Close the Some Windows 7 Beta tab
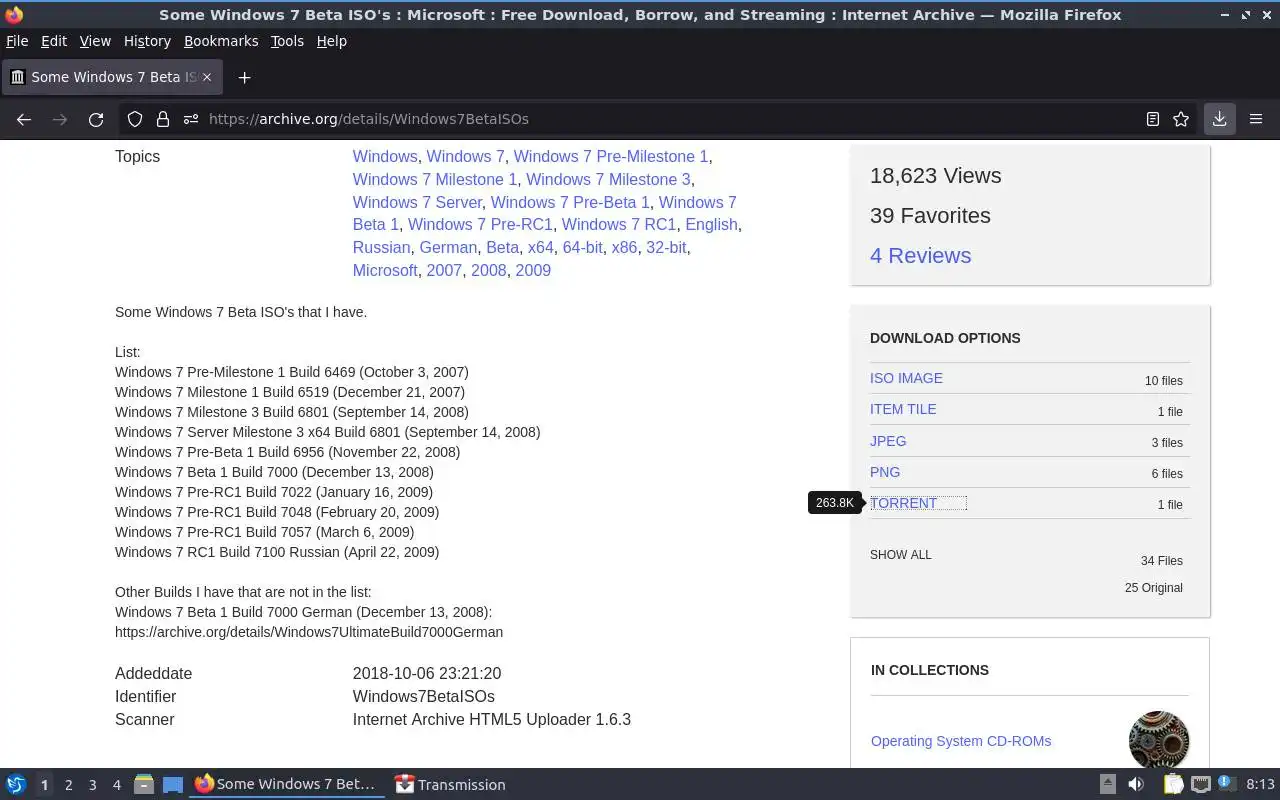1280x800 pixels. click(x=207, y=77)
